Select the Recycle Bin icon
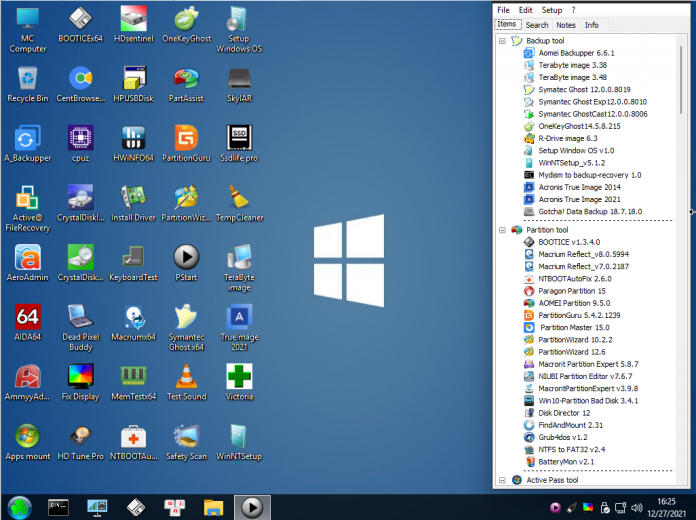696x520 pixels. click(28, 84)
